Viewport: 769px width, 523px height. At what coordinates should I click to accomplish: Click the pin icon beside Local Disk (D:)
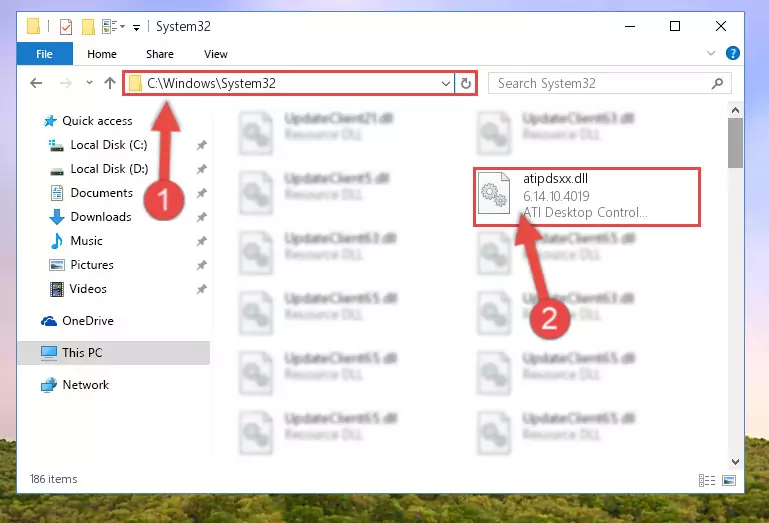point(202,169)
